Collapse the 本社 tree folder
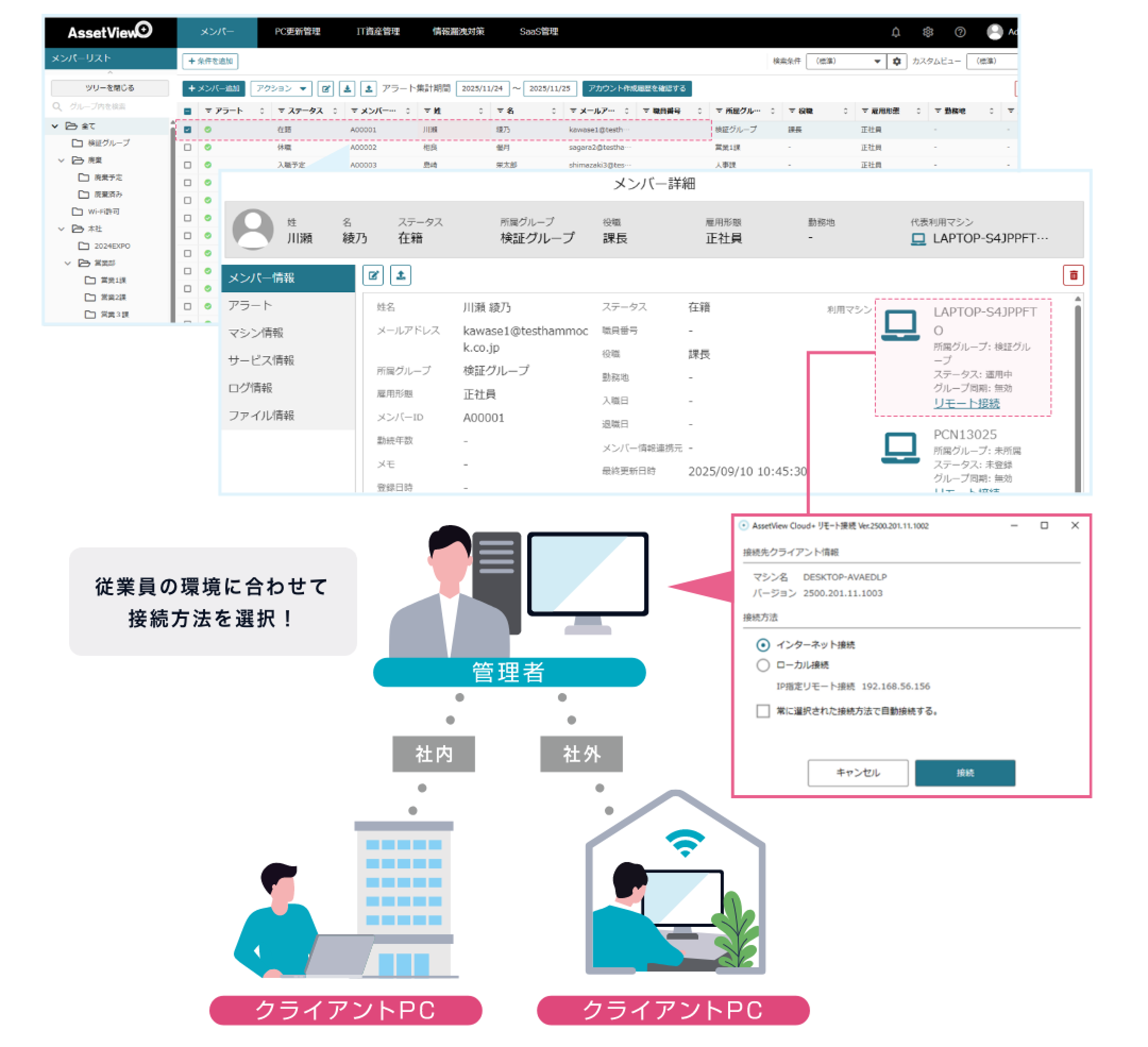Screen dimensions: 1148x1047 click(x=62, y=229)
